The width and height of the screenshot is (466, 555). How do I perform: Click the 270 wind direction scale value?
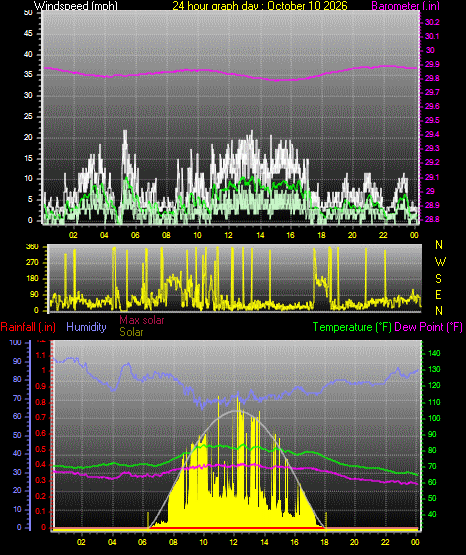(32, 263)
